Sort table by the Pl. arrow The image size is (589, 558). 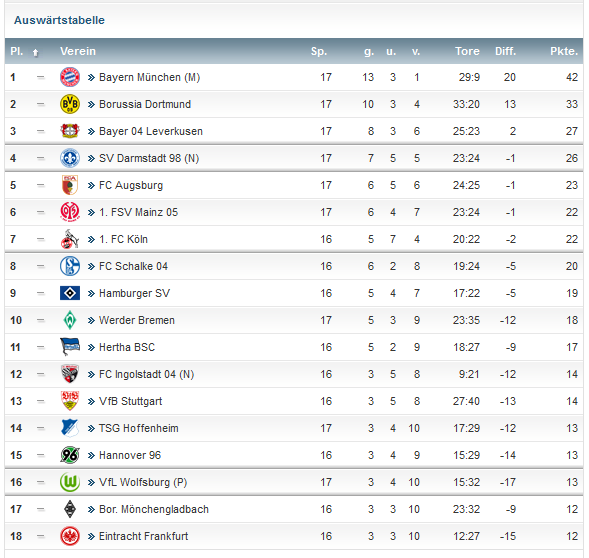point(35,52)
